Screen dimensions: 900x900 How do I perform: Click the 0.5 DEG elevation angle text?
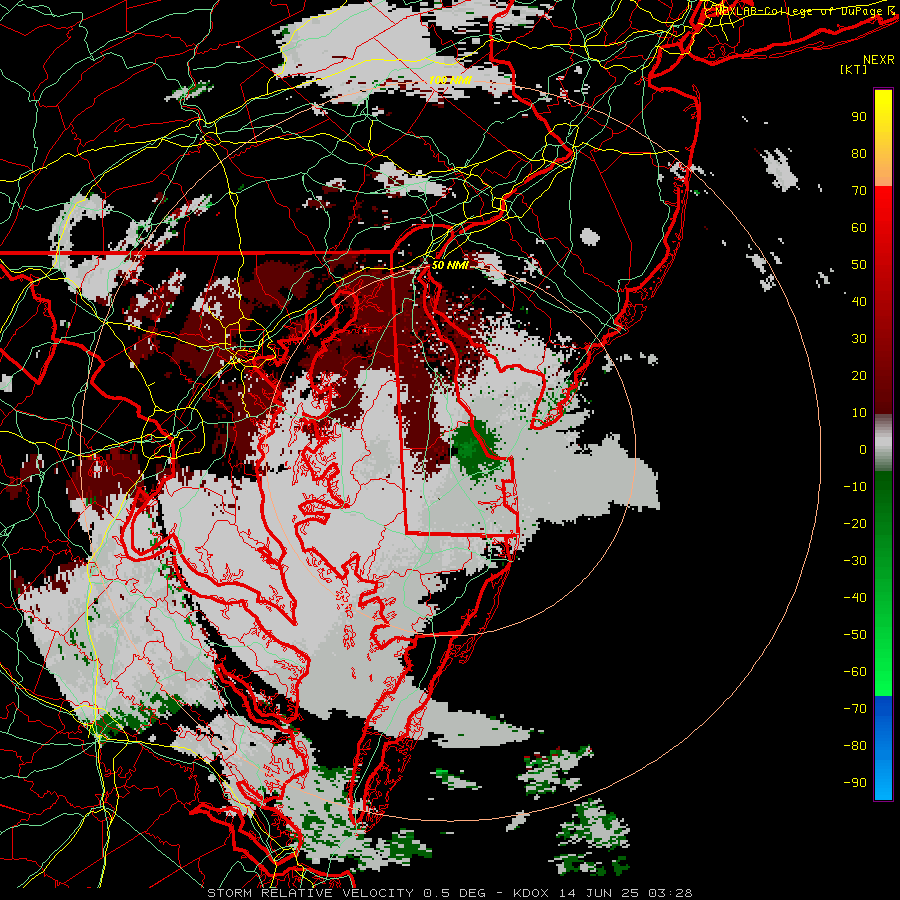pyautogui.click(x=454, y=893)
